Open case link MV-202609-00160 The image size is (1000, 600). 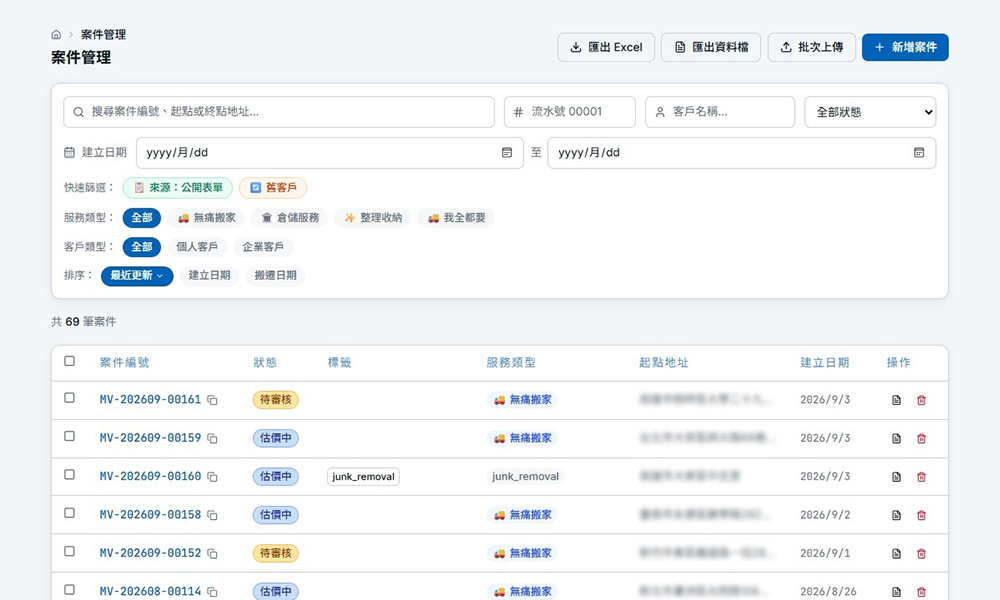point(151,476)
